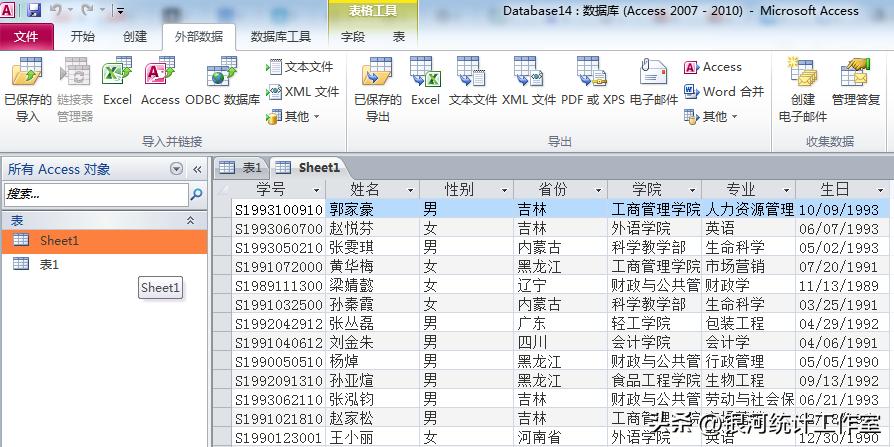Select Sheet1 in navigation pane
The width and height of the screenshot is (894, 447).
[59, 241]
